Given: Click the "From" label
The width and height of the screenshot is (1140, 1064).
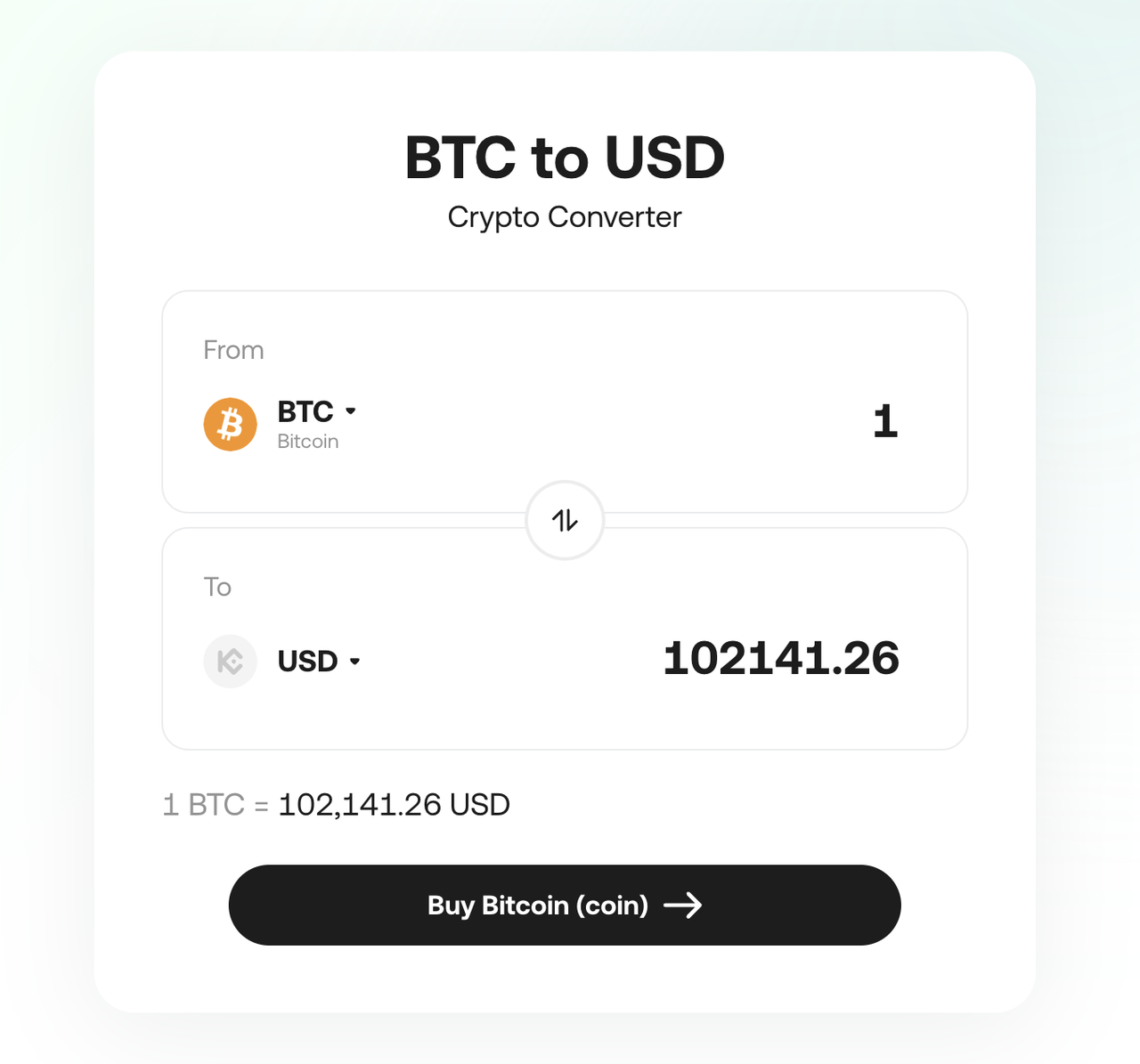Looking at the screenshot, I should tap(233, 350).
